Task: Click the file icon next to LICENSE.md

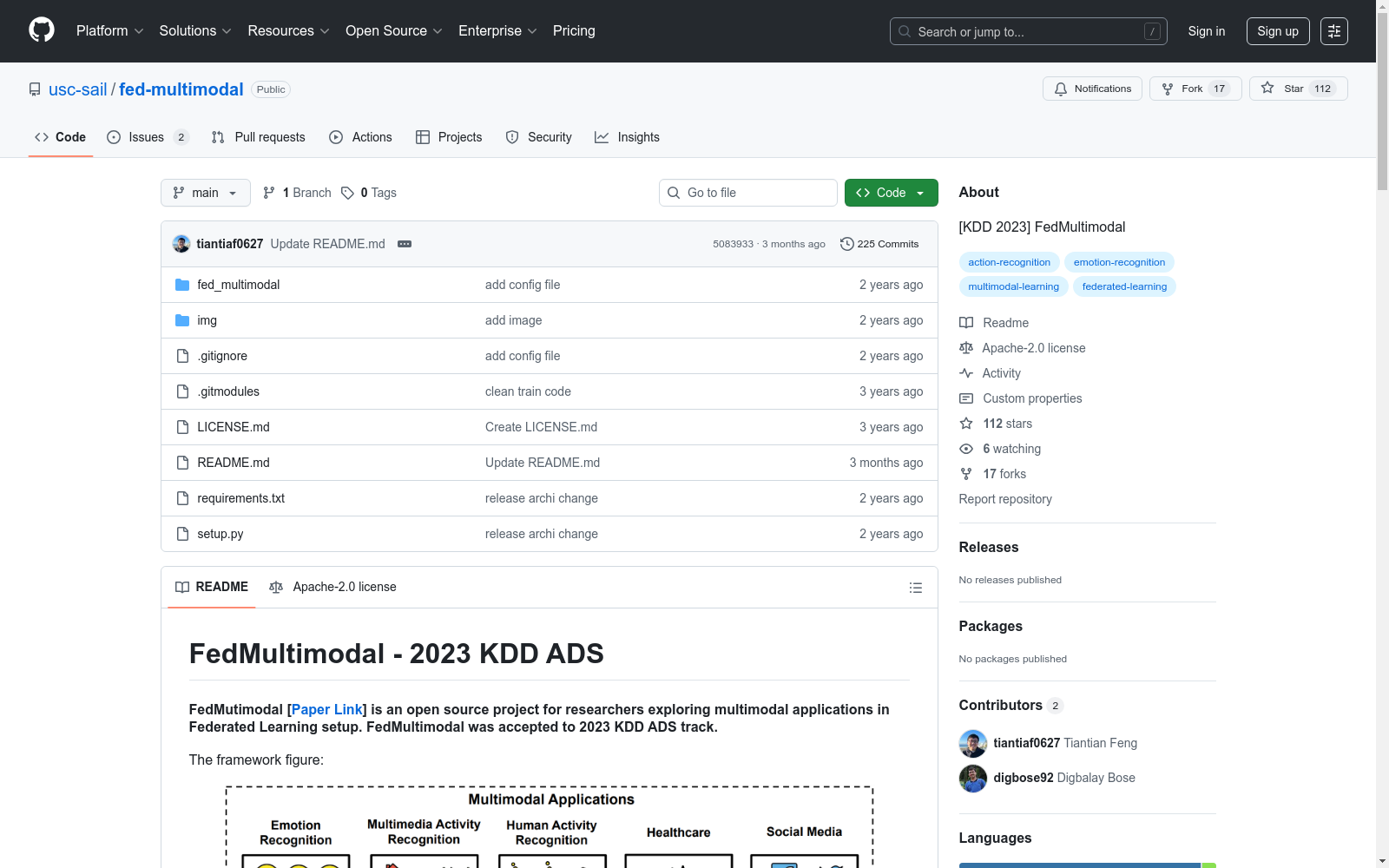Action: click(182, 427)
